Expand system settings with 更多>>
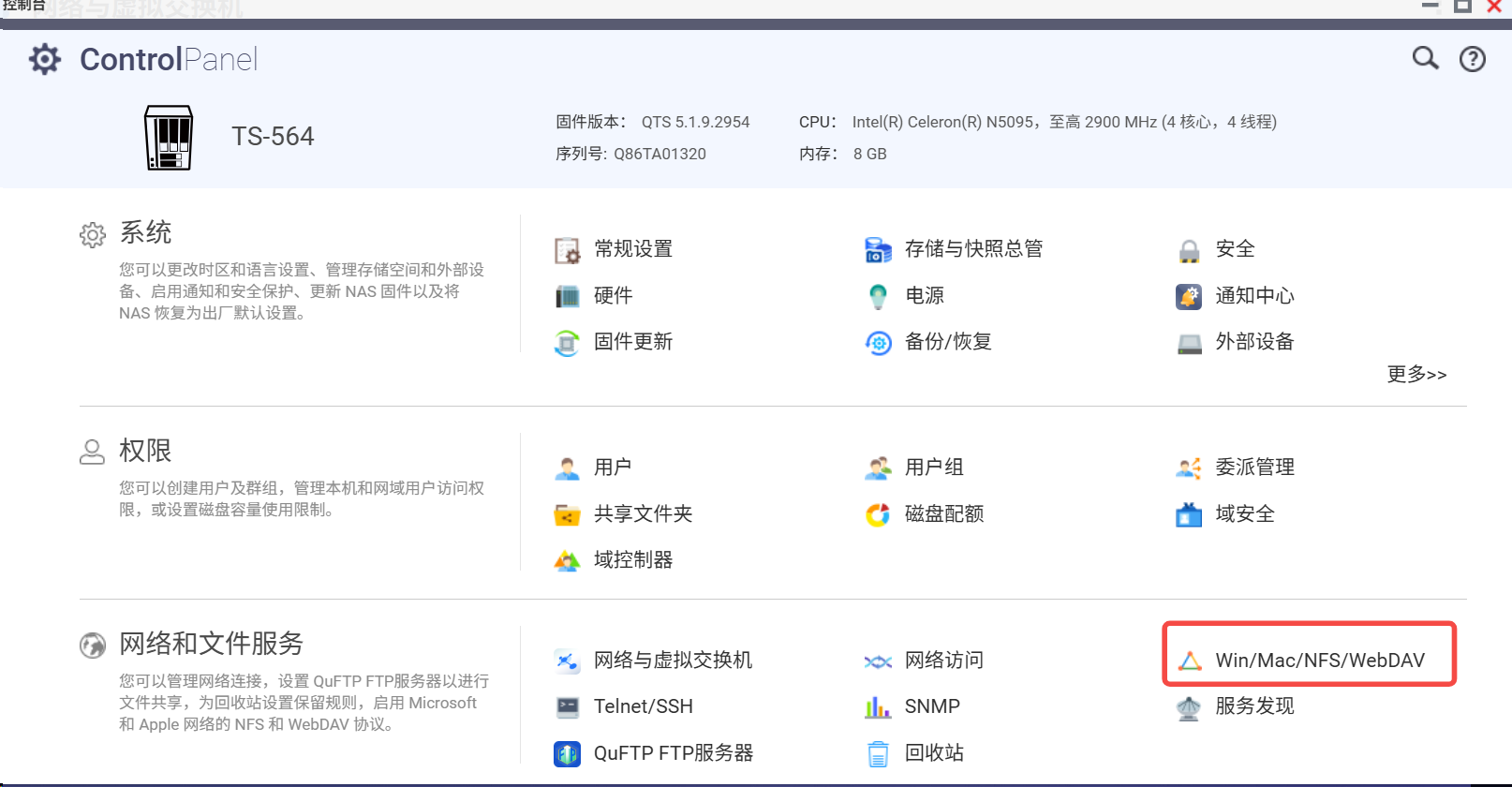The height and width of the screenshot is (787, 1512). pos(1416,374)
